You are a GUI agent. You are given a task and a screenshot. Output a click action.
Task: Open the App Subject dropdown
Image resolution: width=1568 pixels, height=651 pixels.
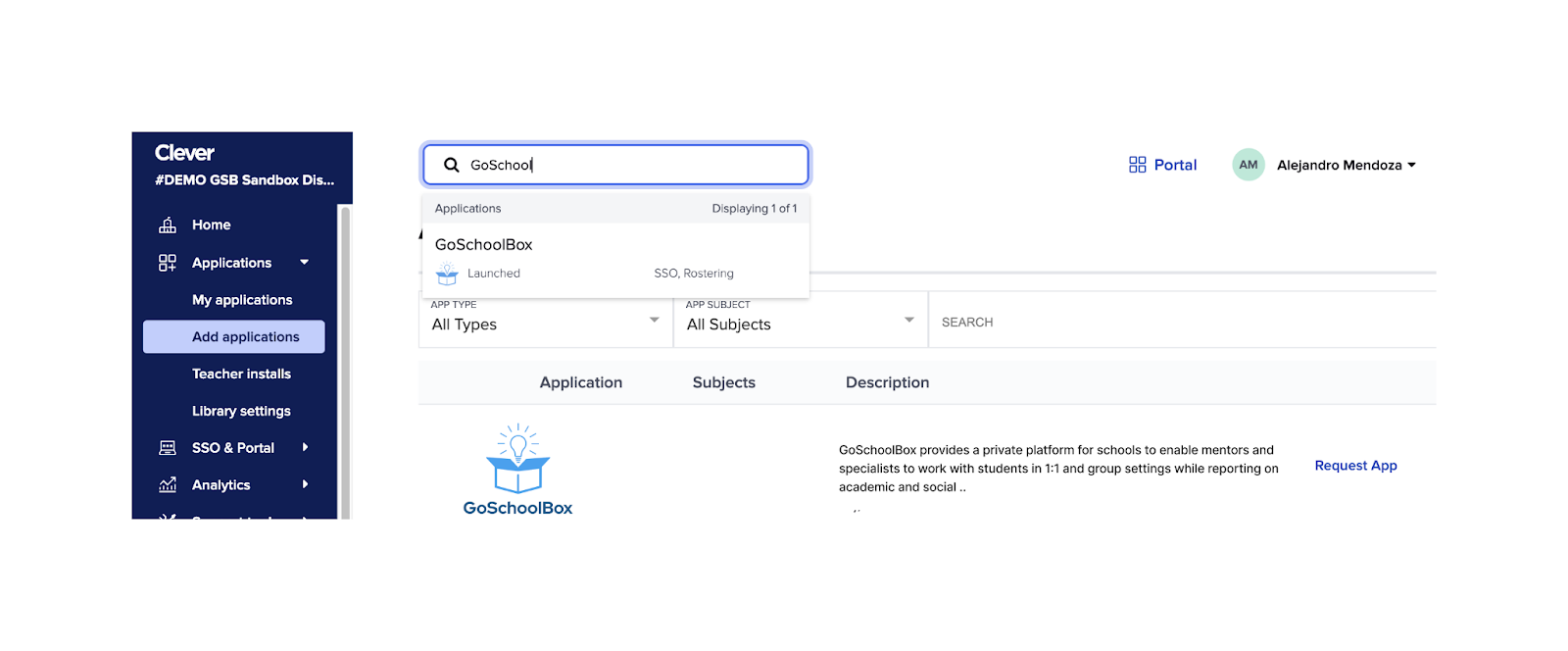pyautogui.click(x=801, y=321)
